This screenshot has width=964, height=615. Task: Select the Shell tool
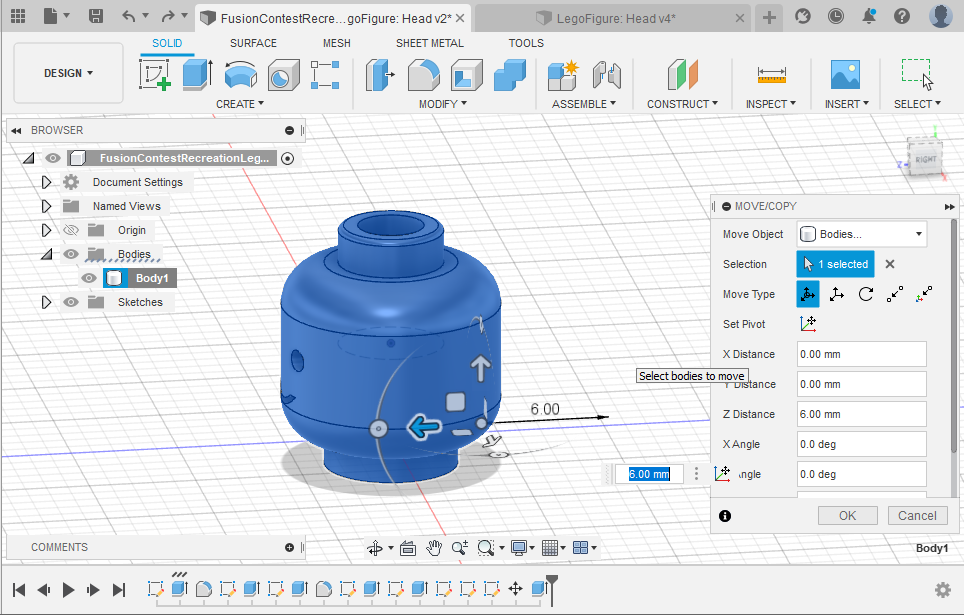click(x=467, y=75)
